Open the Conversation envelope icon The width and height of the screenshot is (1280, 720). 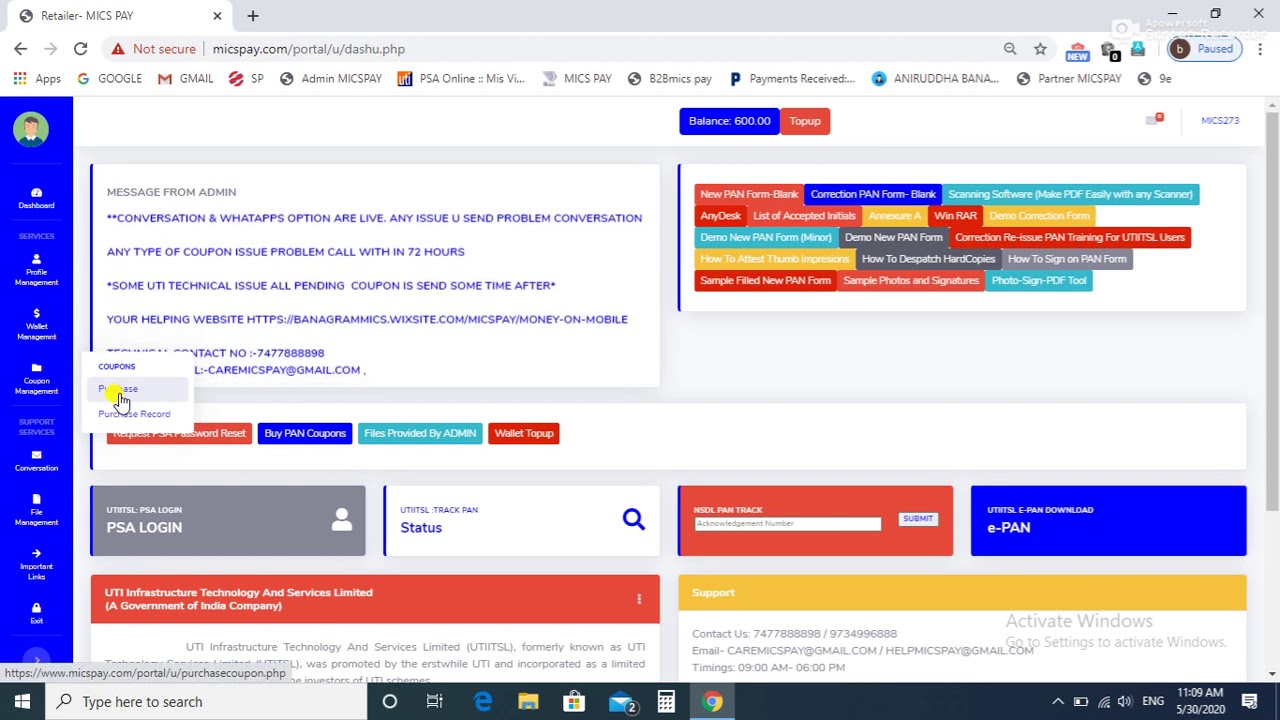click(36, 455)
